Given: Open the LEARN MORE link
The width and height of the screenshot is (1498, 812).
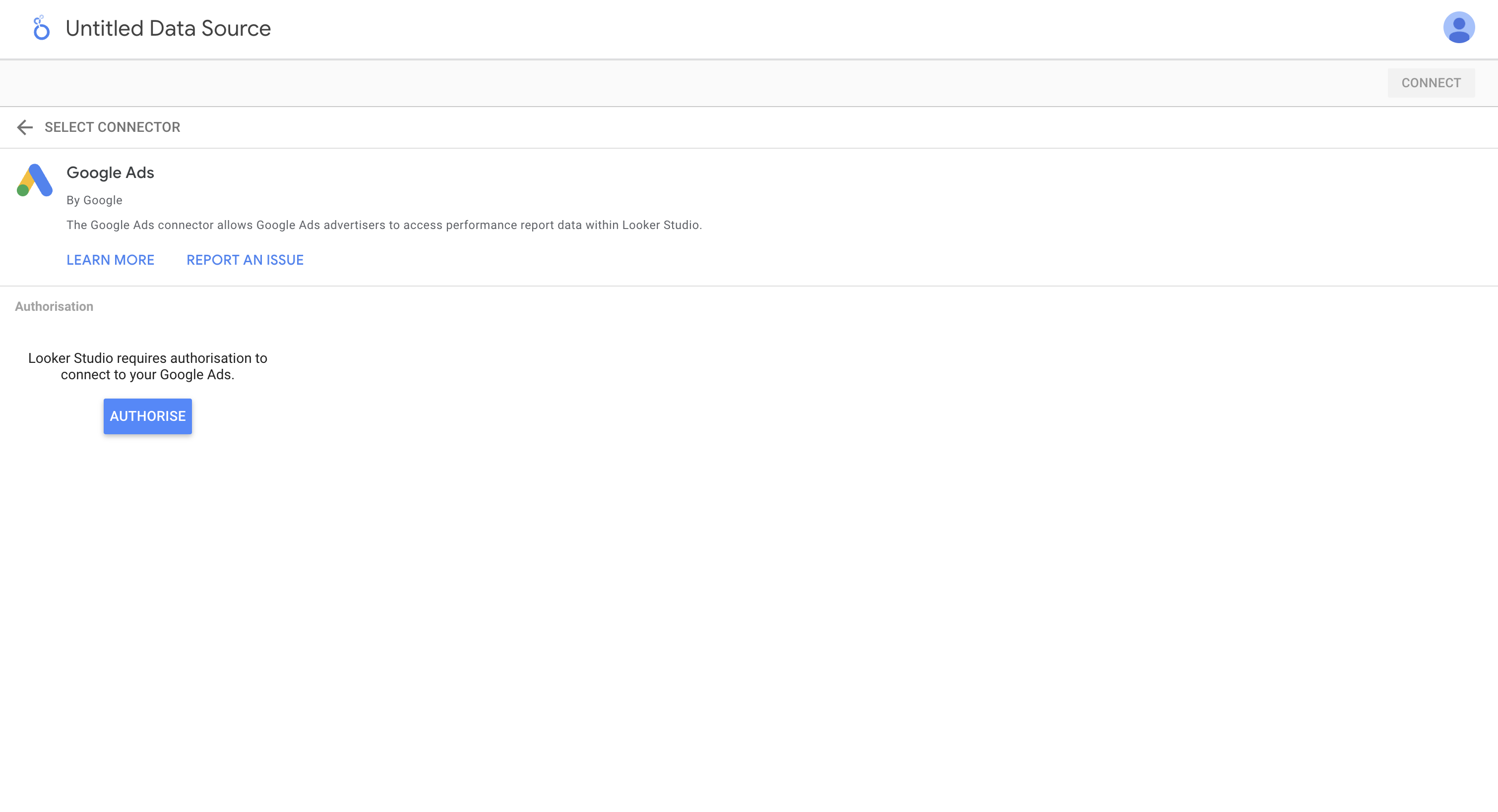Looking at the screenshot, I should 111,260.
